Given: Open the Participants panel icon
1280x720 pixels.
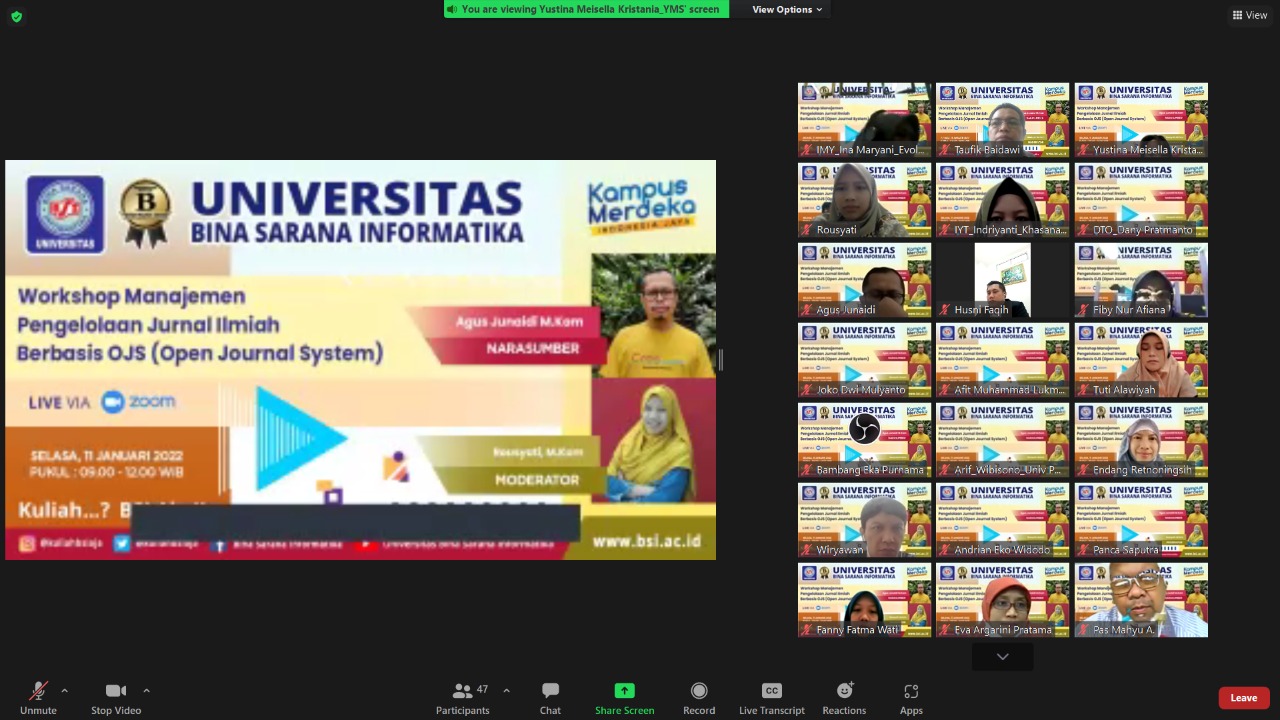Looking at the screenshot, I should click(462, 690).
